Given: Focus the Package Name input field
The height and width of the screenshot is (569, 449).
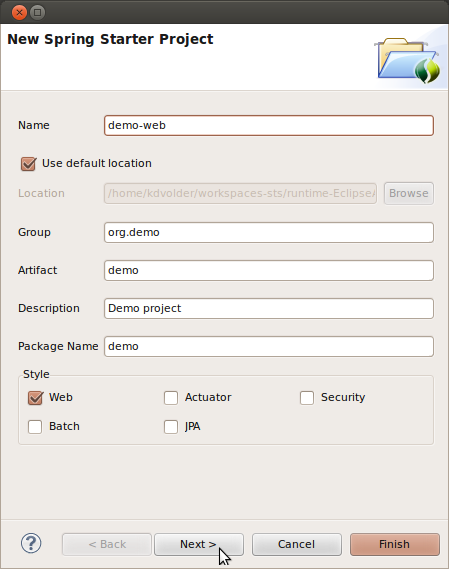Looking at the screenshot, I should (269, 347).
